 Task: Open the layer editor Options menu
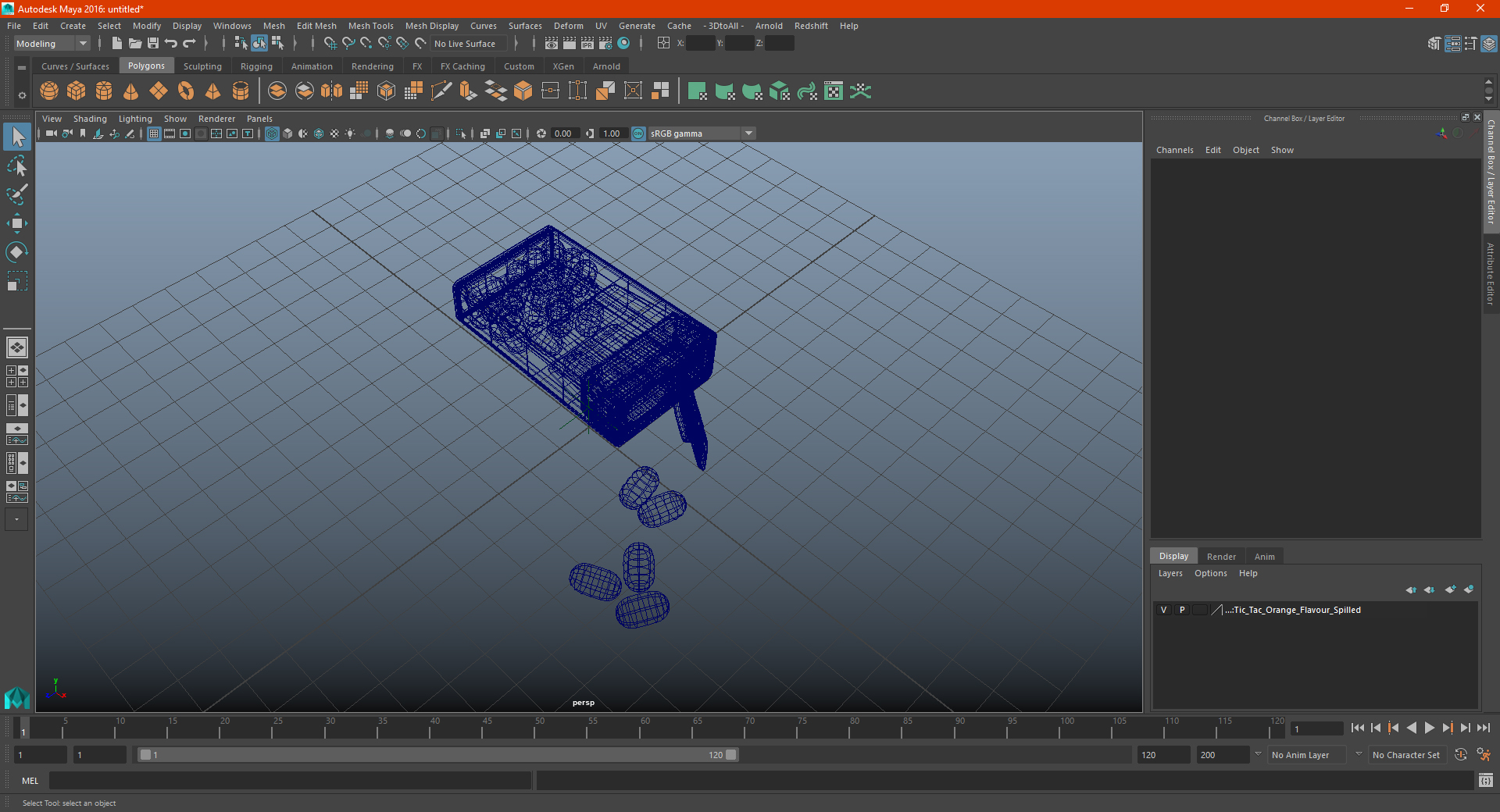(1210, 573)
